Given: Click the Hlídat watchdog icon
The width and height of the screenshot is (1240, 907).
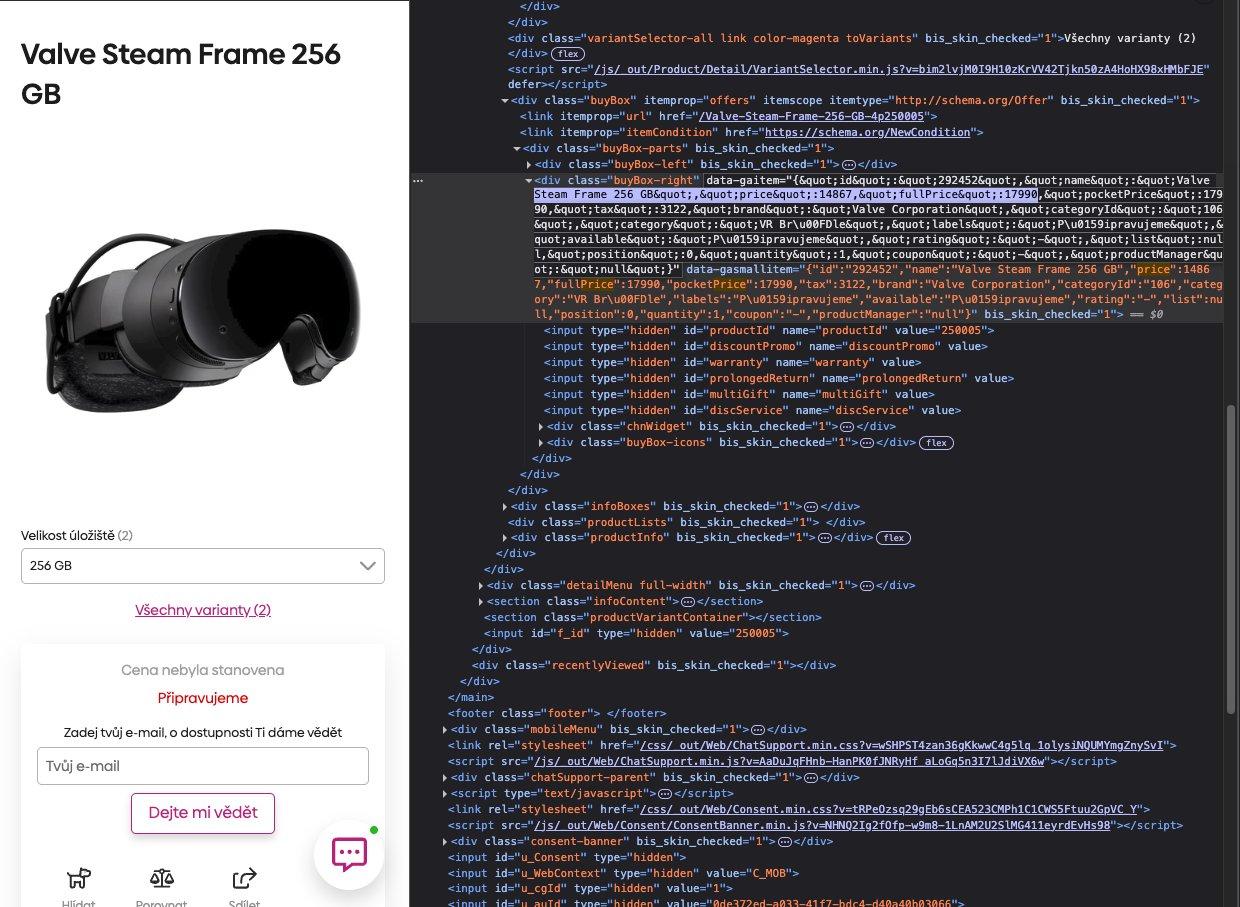Looking at the screenshot, I should click(x=79, y=878).
